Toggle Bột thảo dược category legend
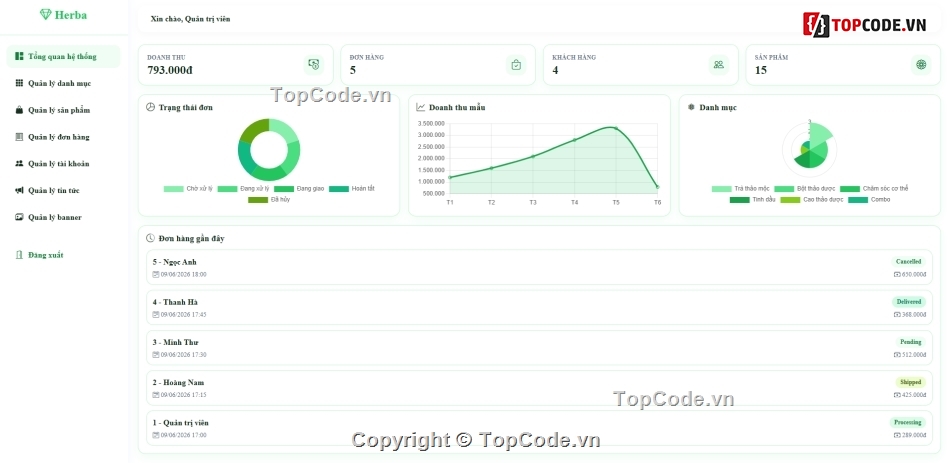This screenshot has height=463, width=950. [805, 188]
